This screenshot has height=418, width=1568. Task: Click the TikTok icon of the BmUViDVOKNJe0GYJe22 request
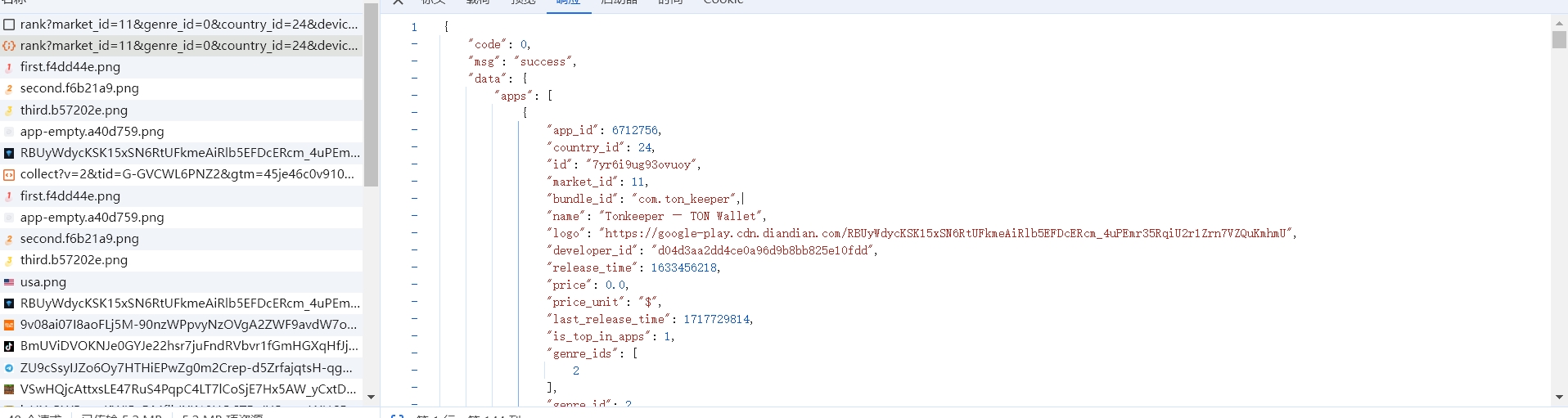[9, 346]
